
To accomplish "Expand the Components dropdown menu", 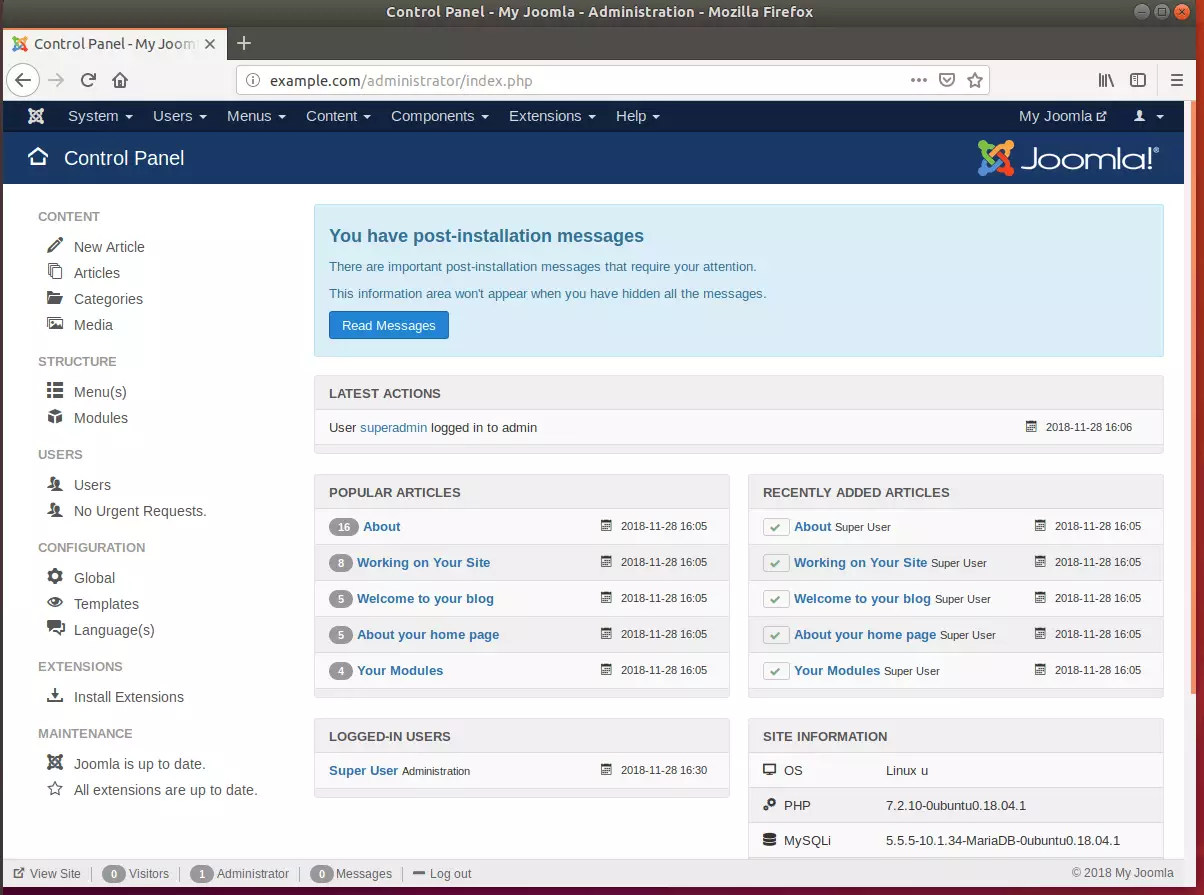I will [440, 116].
